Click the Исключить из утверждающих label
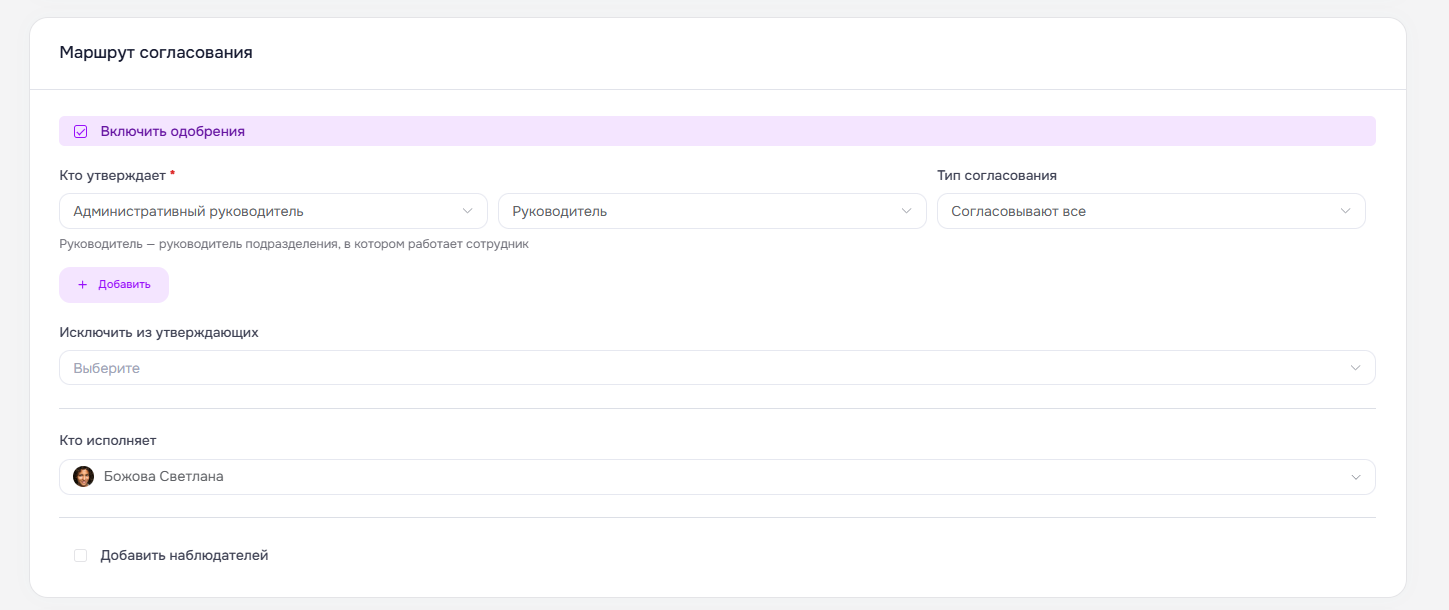The width and height of the screenshot is (1449, 610). coord(159,332)
